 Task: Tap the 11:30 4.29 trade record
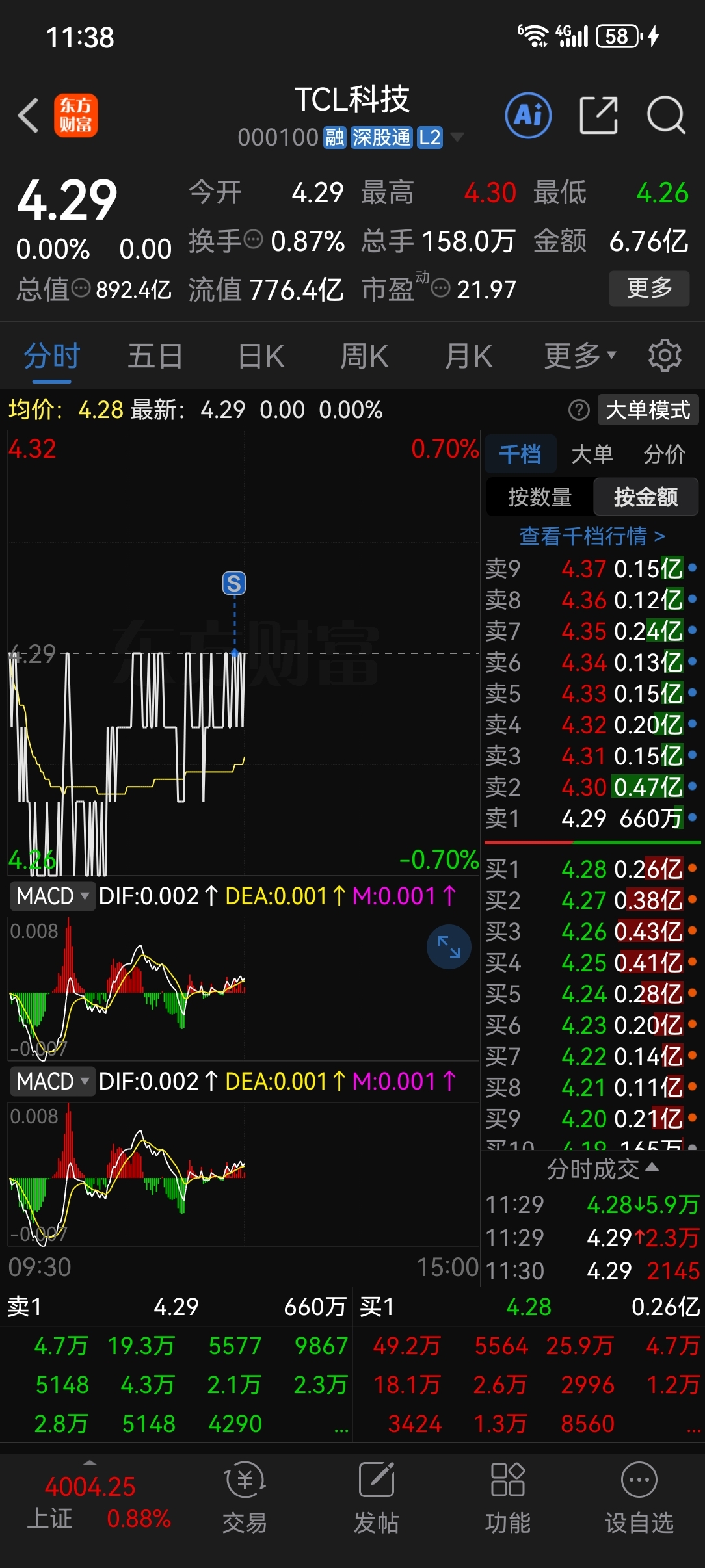[x=592, y=1270]
